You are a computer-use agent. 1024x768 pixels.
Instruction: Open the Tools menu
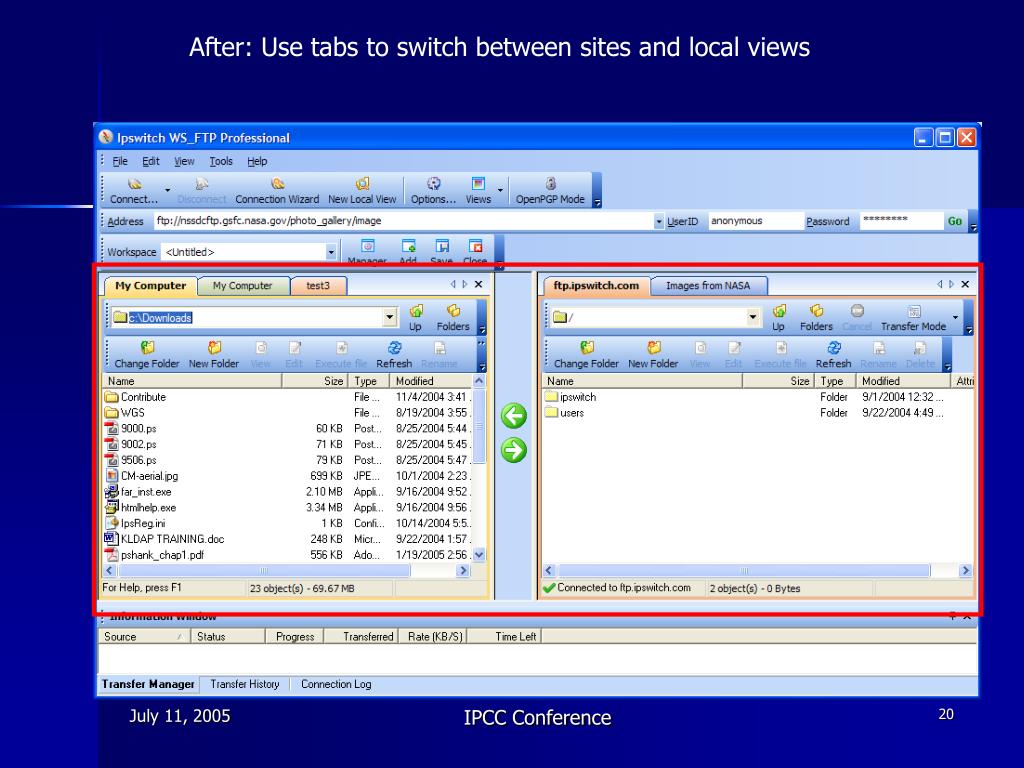point(221,161)
